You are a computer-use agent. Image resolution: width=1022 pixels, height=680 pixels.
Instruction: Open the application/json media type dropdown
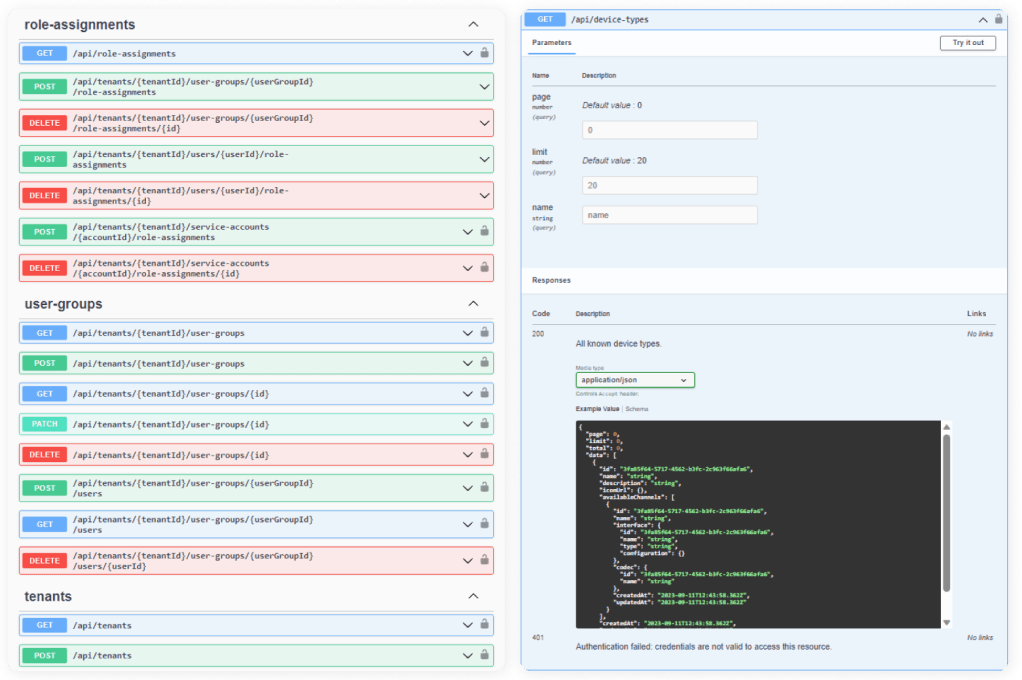pyautogui.click(x=635, y=380)
